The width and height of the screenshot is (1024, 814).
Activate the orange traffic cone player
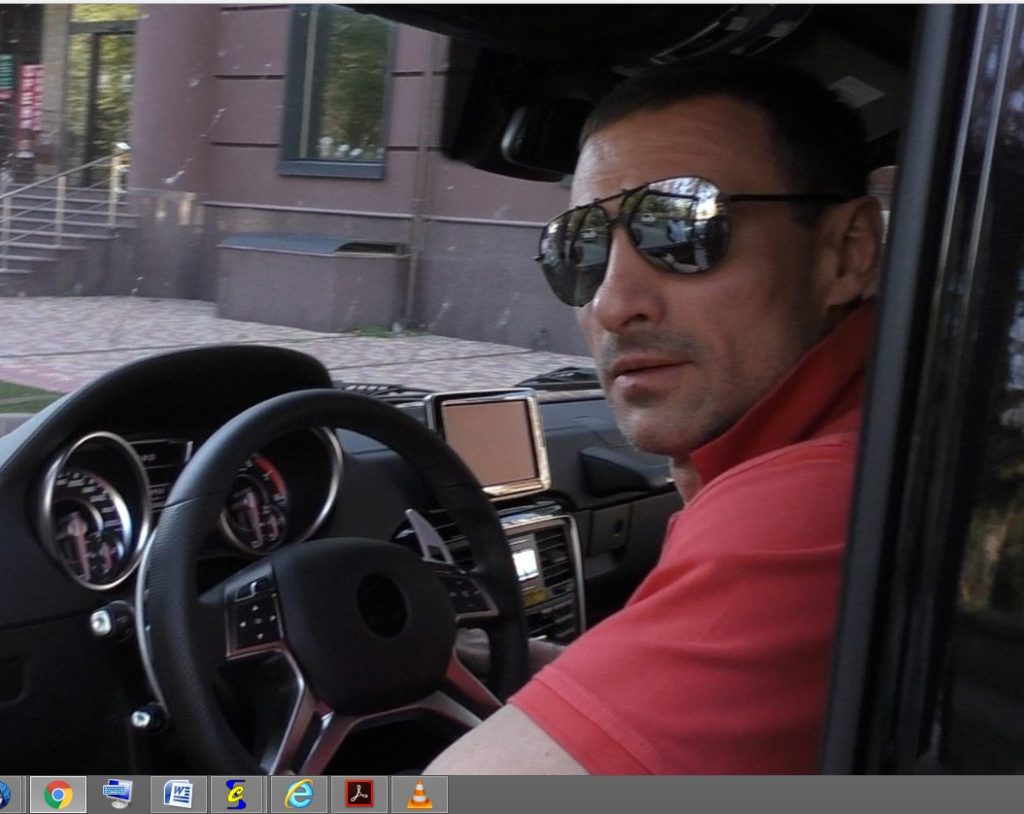click(x=419, y=794)
